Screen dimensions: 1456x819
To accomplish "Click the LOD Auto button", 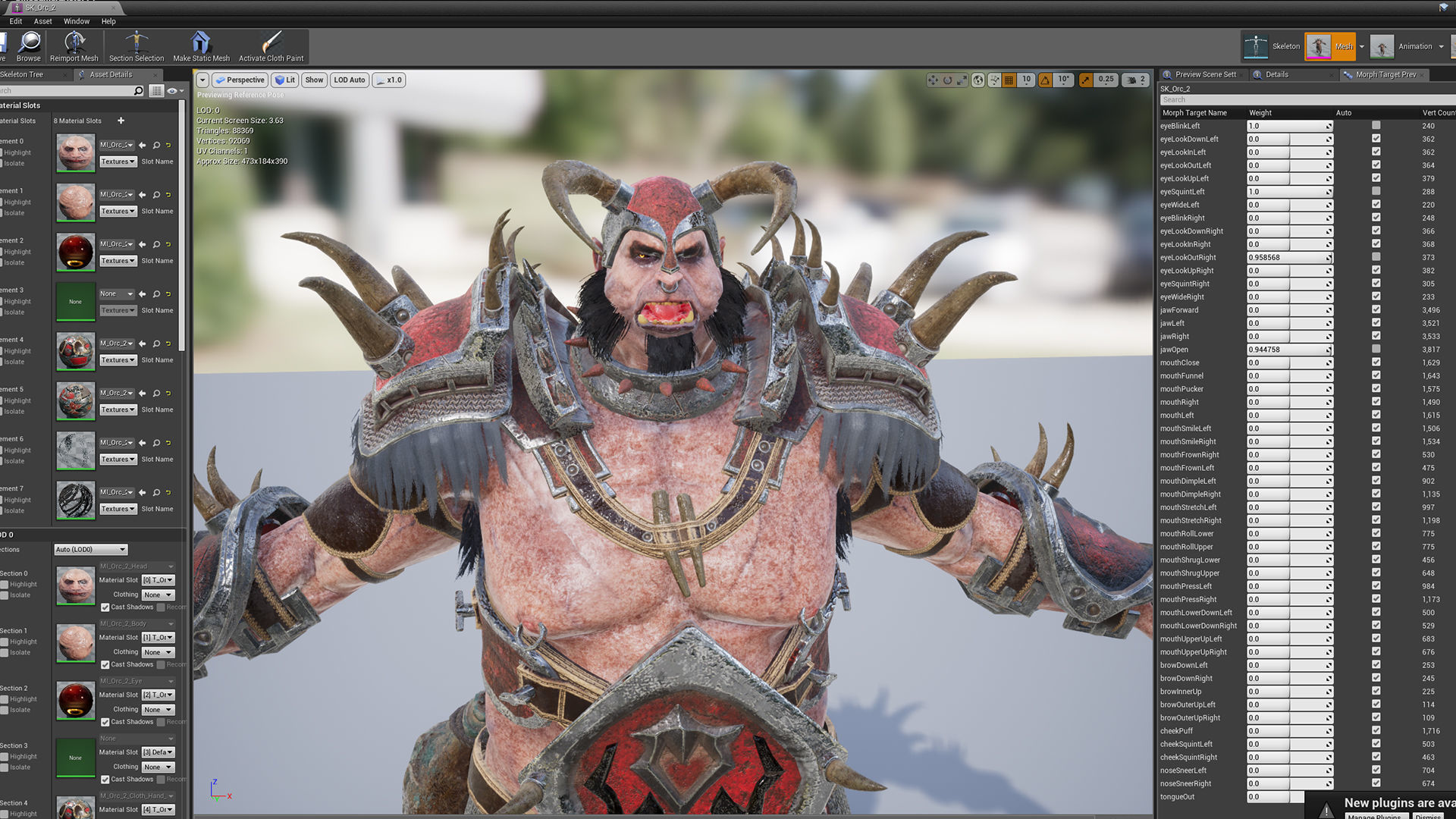I will click(350, 80).
